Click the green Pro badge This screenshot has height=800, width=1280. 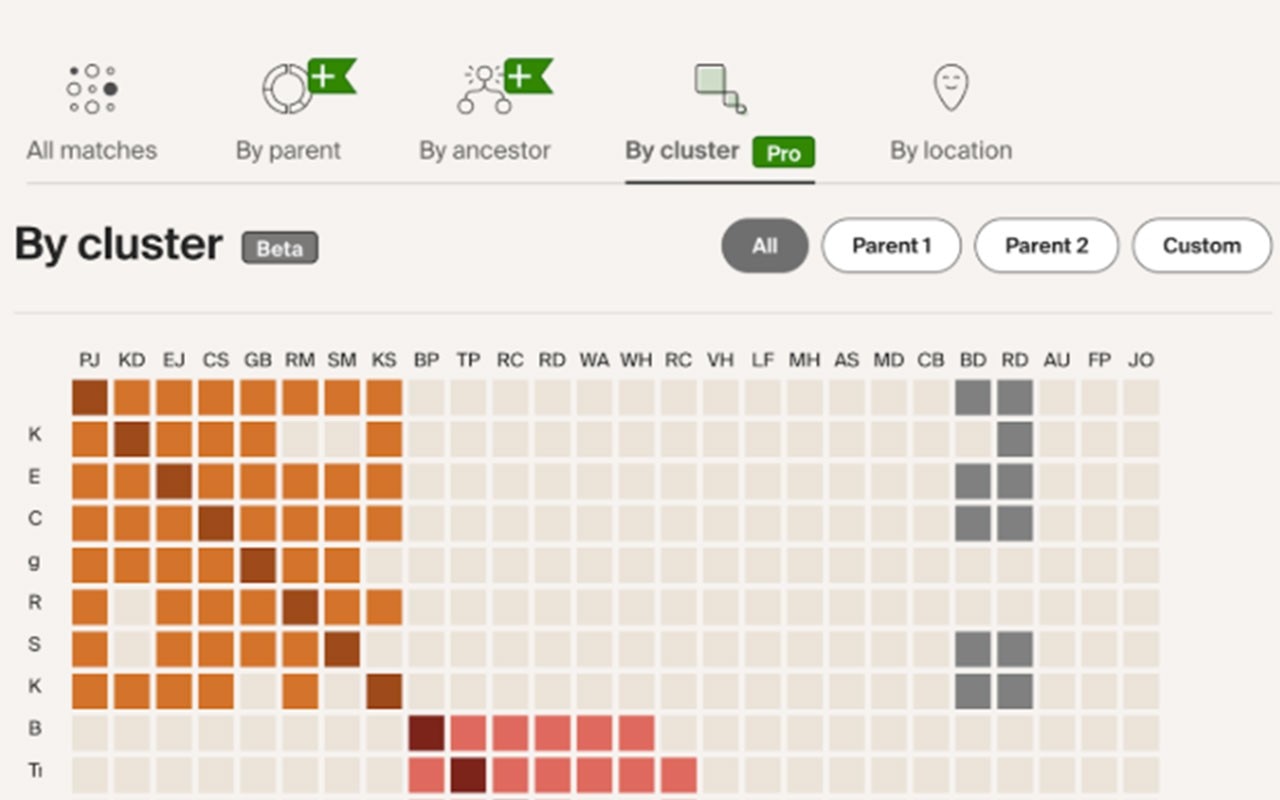pos(784,153)
